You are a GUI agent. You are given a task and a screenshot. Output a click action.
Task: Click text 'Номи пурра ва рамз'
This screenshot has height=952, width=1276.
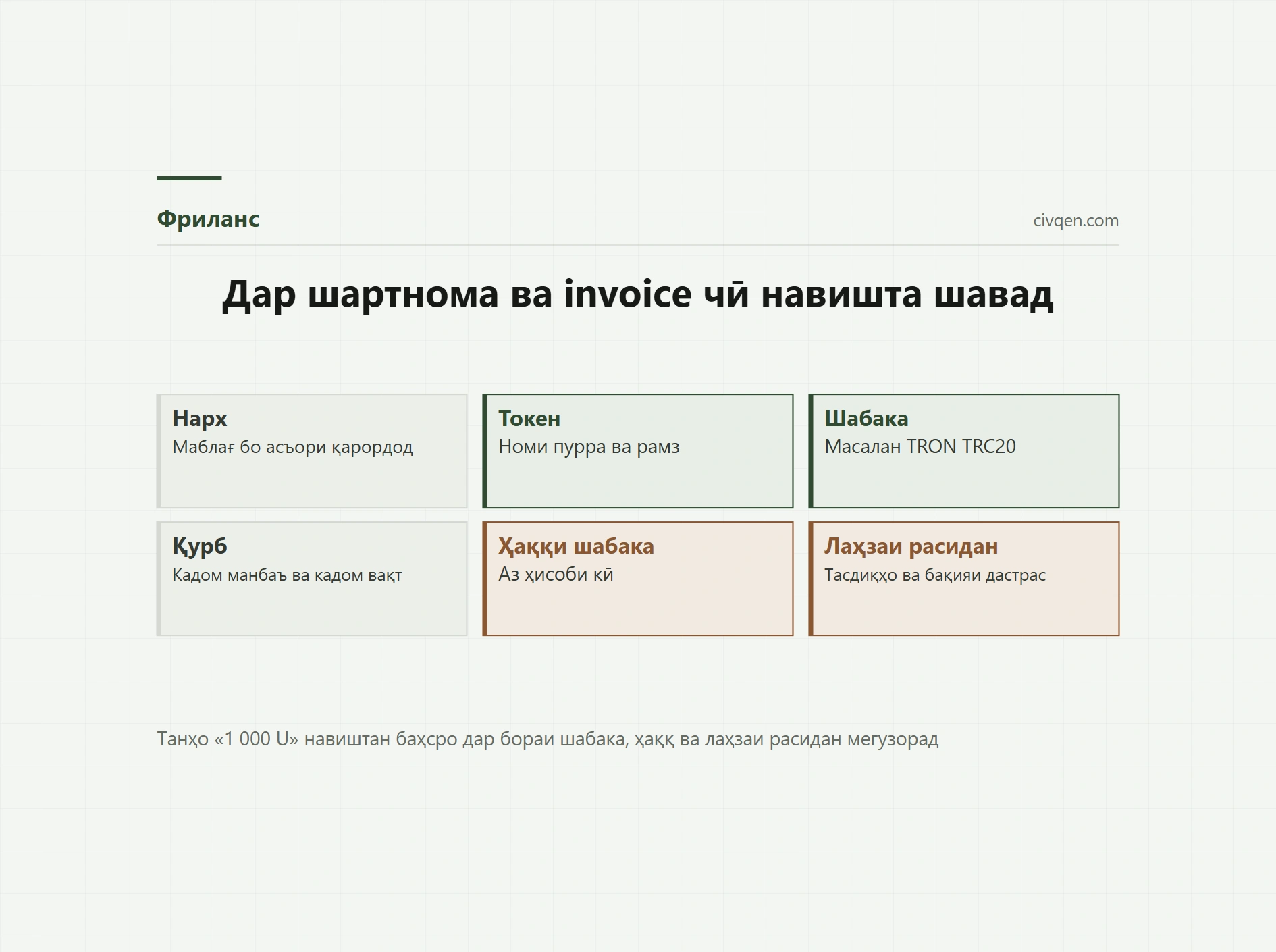589,447
